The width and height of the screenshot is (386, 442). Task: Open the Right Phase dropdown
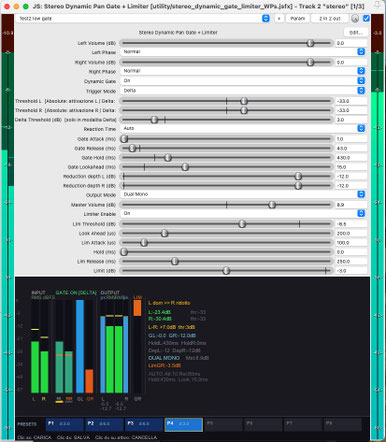coord(243,71)
